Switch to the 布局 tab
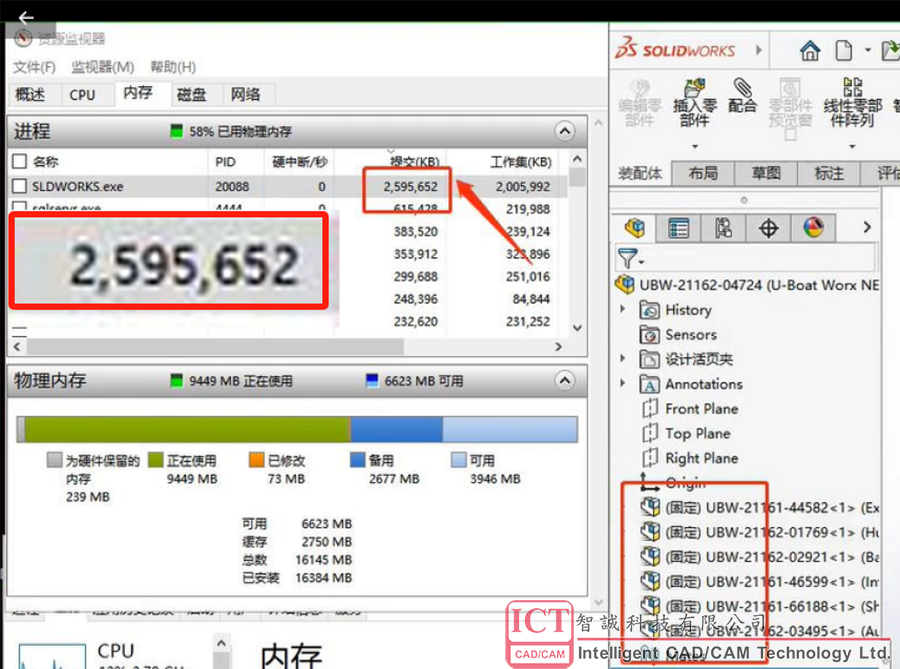The height and width of the screenshot is (669, 900). tap(703, 173)
